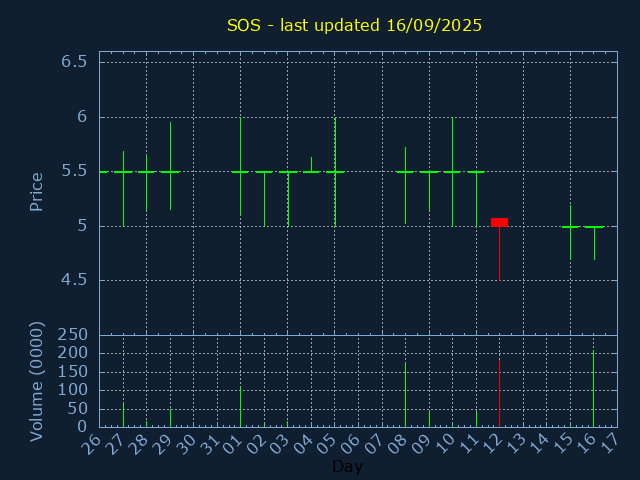Click day label 15 on the x-axis
The width and height of the screenshot is (640, 480).
[x=561, y=444]
